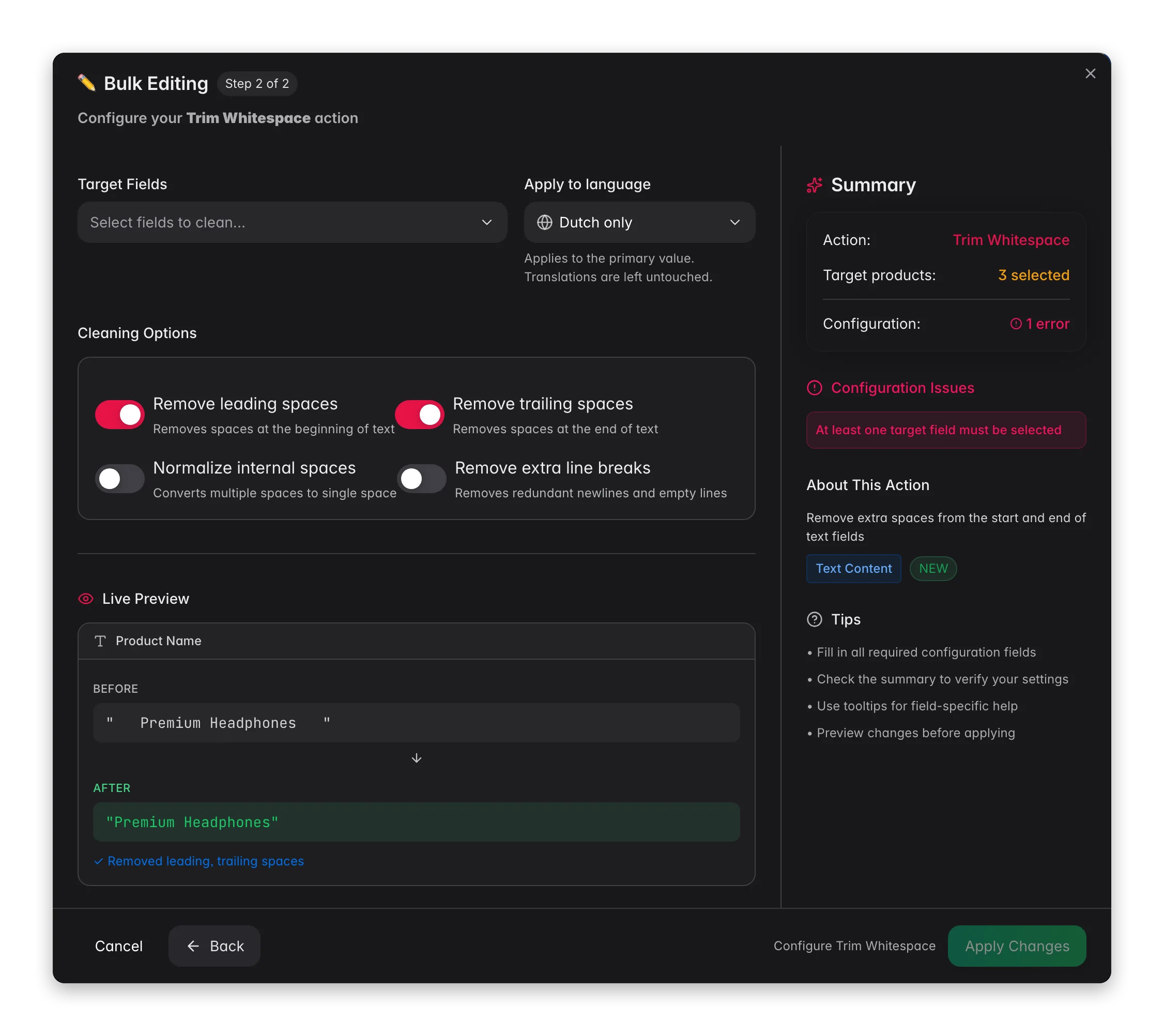Screen dimensions: 1164x1036
Task: Click the Text Content tag
Action: coord(854,569)
